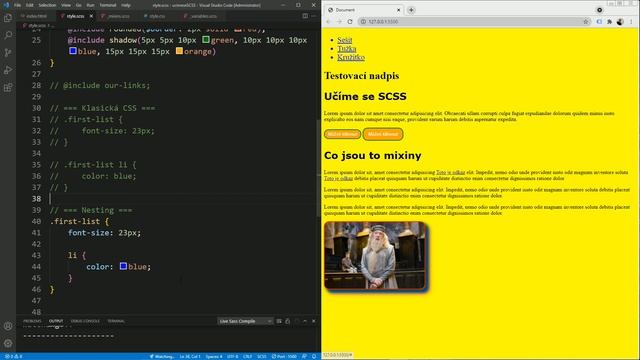Screen dimensions: 640x360
Task: Click blue color swatch on line 25
Action: point(73,51)
